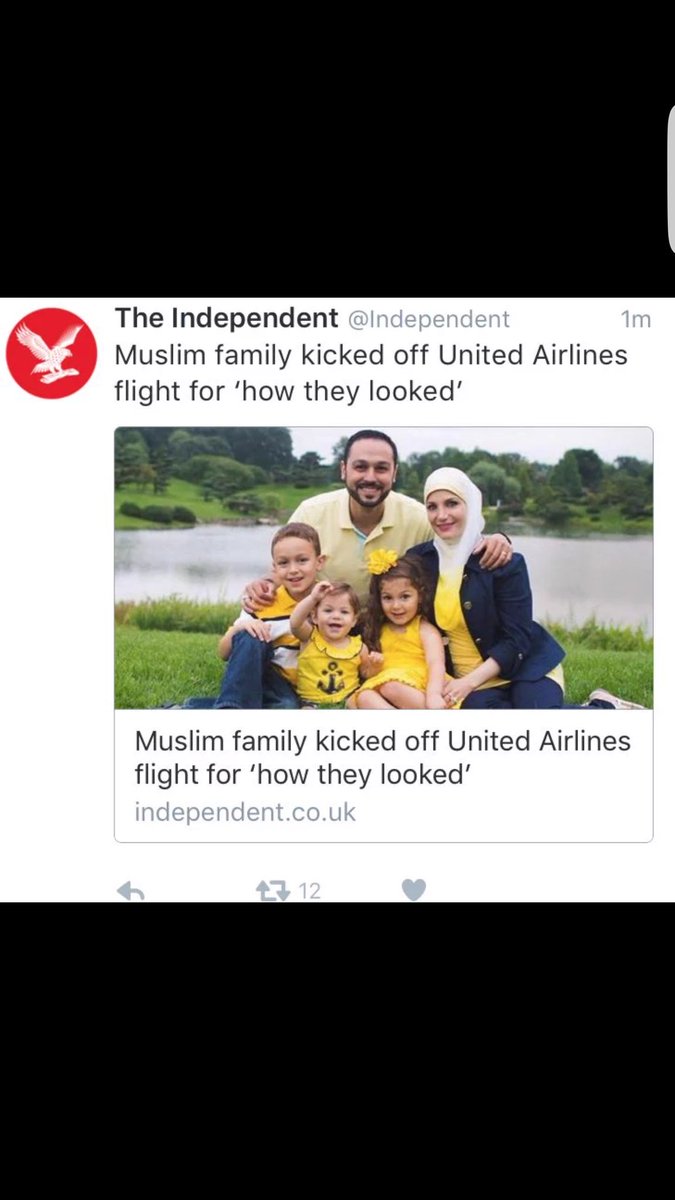
Task: Open the family photo in the link card
Action: point(384,568)
